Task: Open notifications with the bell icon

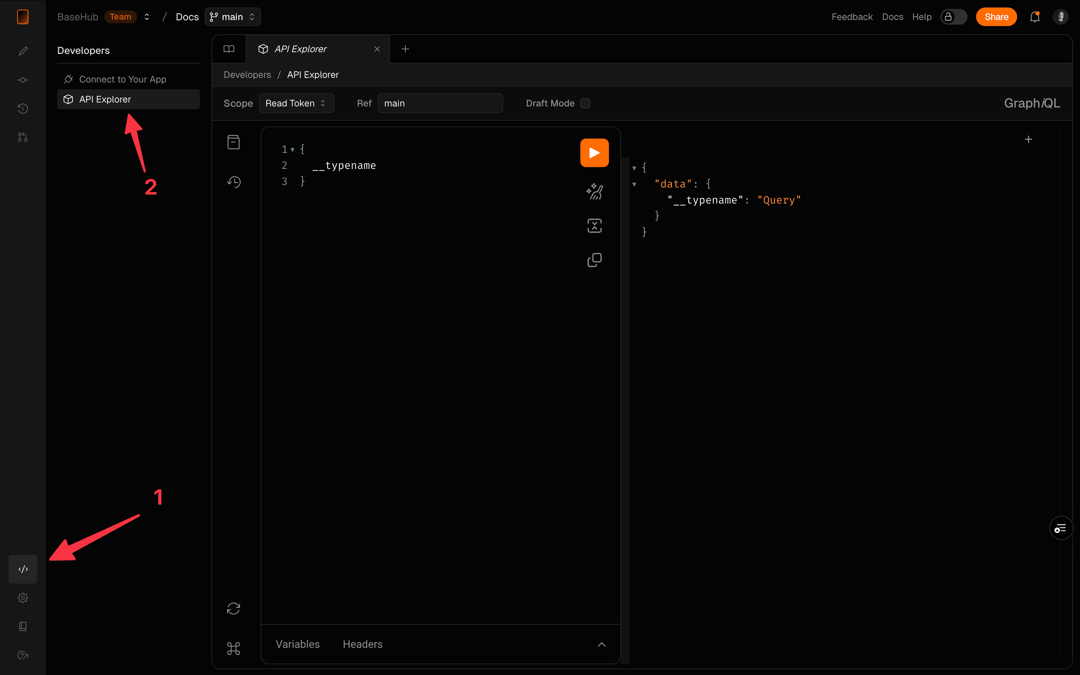Action: [x=1034, y=16]
